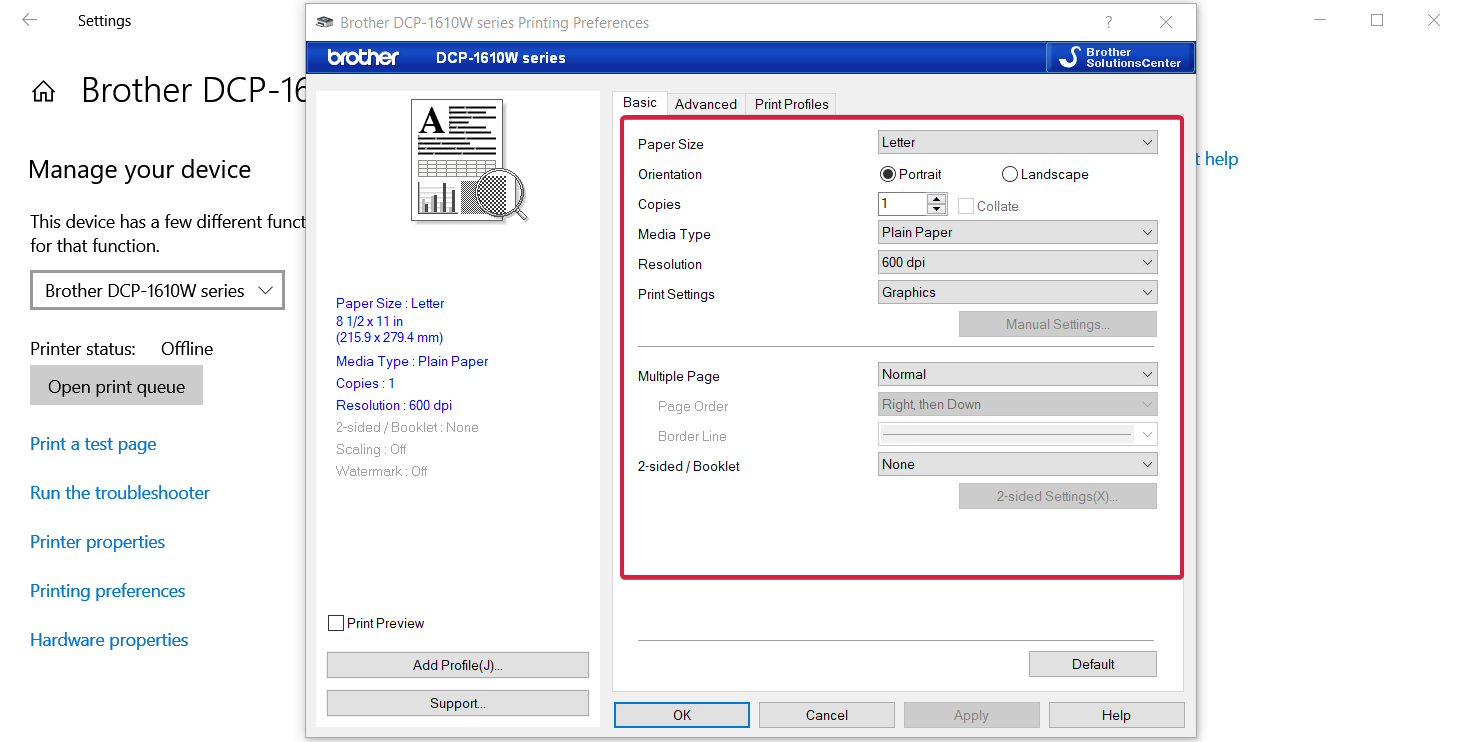This screenshot has height=742, width=1463.
Task: Open the 2-sided / Booklet dropdown
Action: coord(1017,464)
